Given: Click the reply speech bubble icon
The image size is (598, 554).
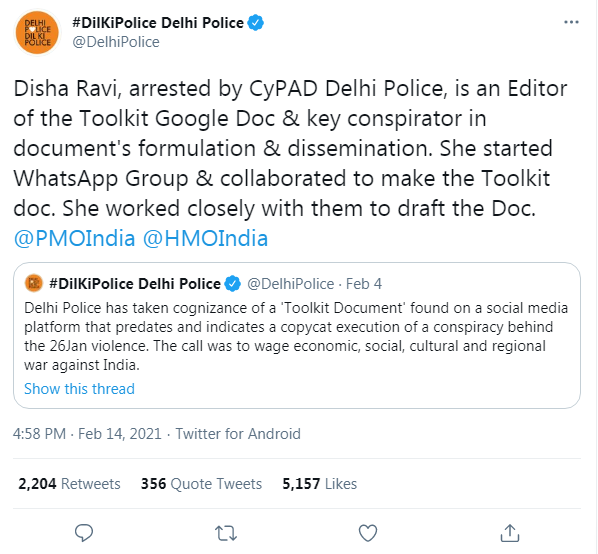Looking at the screenshot, I should pyautogui.click(x=84, y=533).
